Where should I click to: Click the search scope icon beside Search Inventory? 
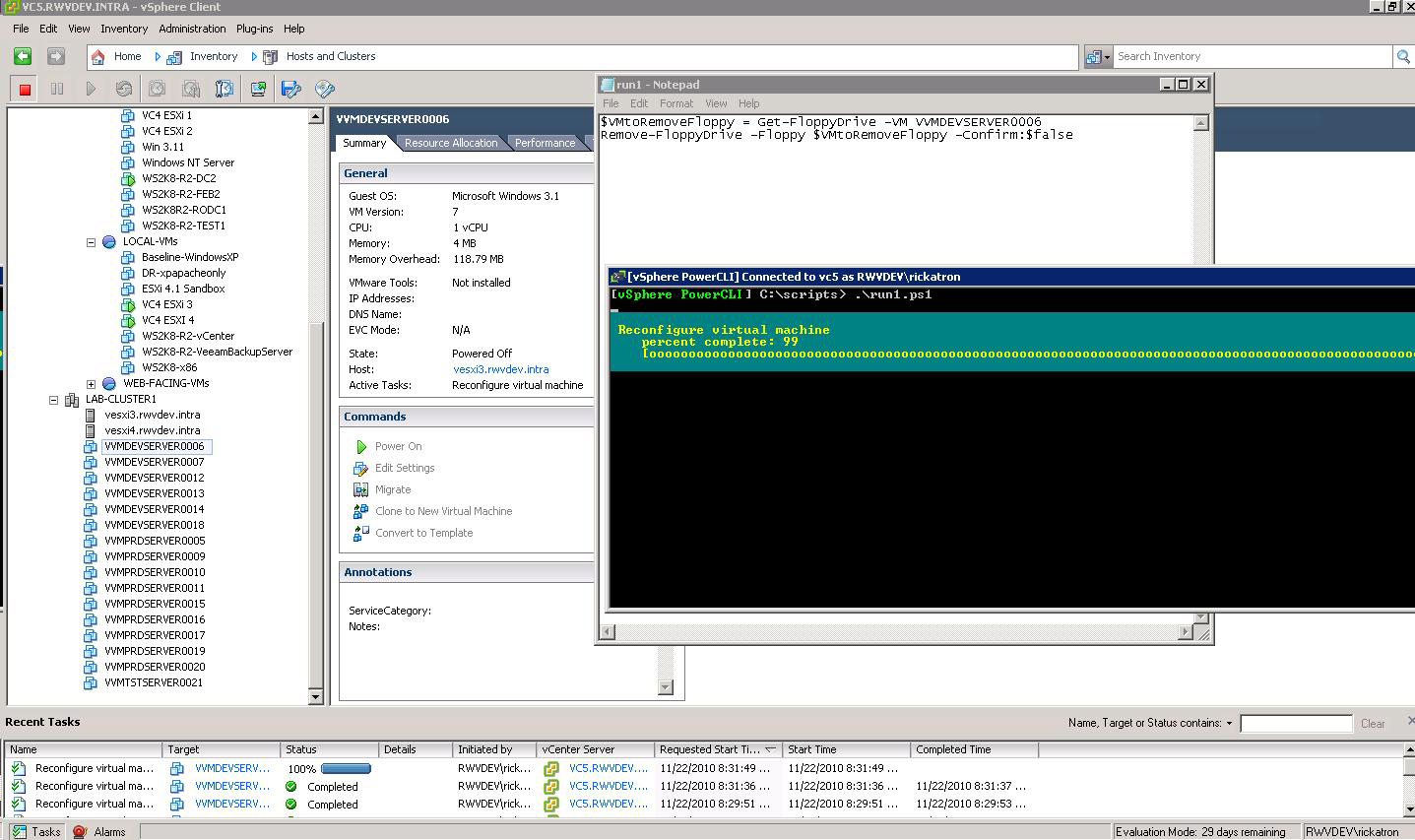coord(1097,57)
